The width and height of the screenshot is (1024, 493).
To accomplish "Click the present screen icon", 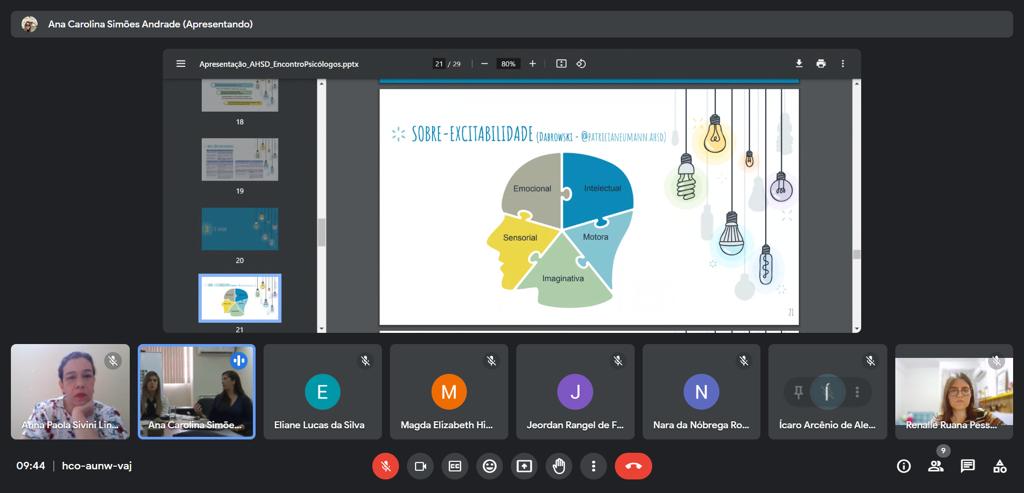I will 524,466.
